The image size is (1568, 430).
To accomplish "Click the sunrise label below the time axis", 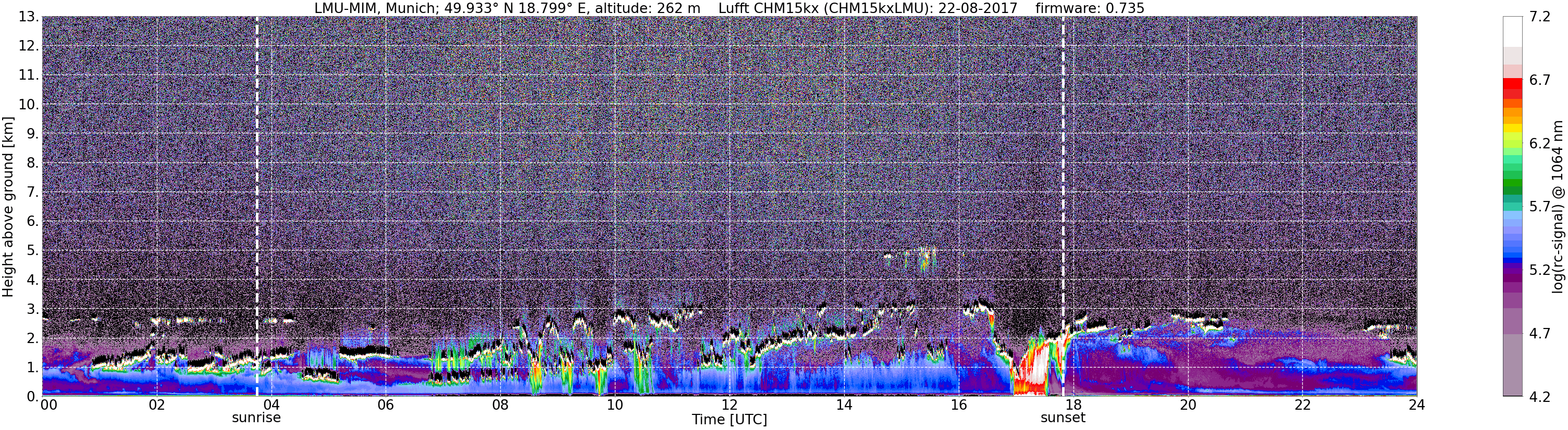I will 256,418.
